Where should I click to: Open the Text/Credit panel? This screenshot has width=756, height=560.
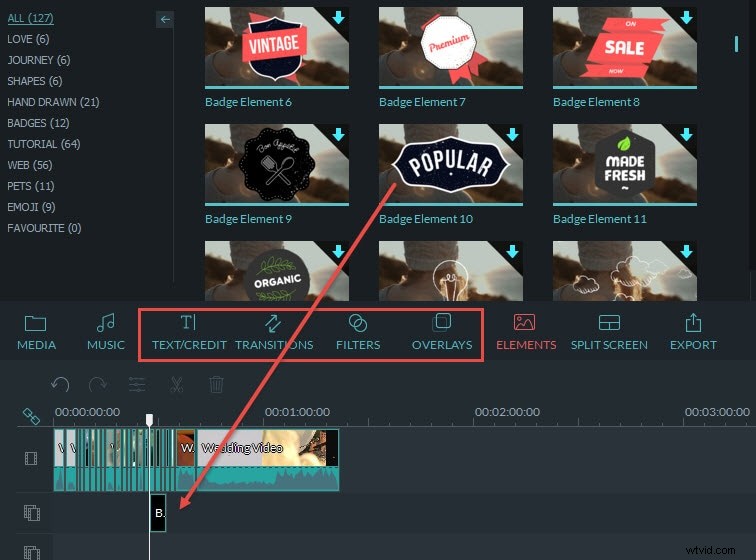pos(189,332)
